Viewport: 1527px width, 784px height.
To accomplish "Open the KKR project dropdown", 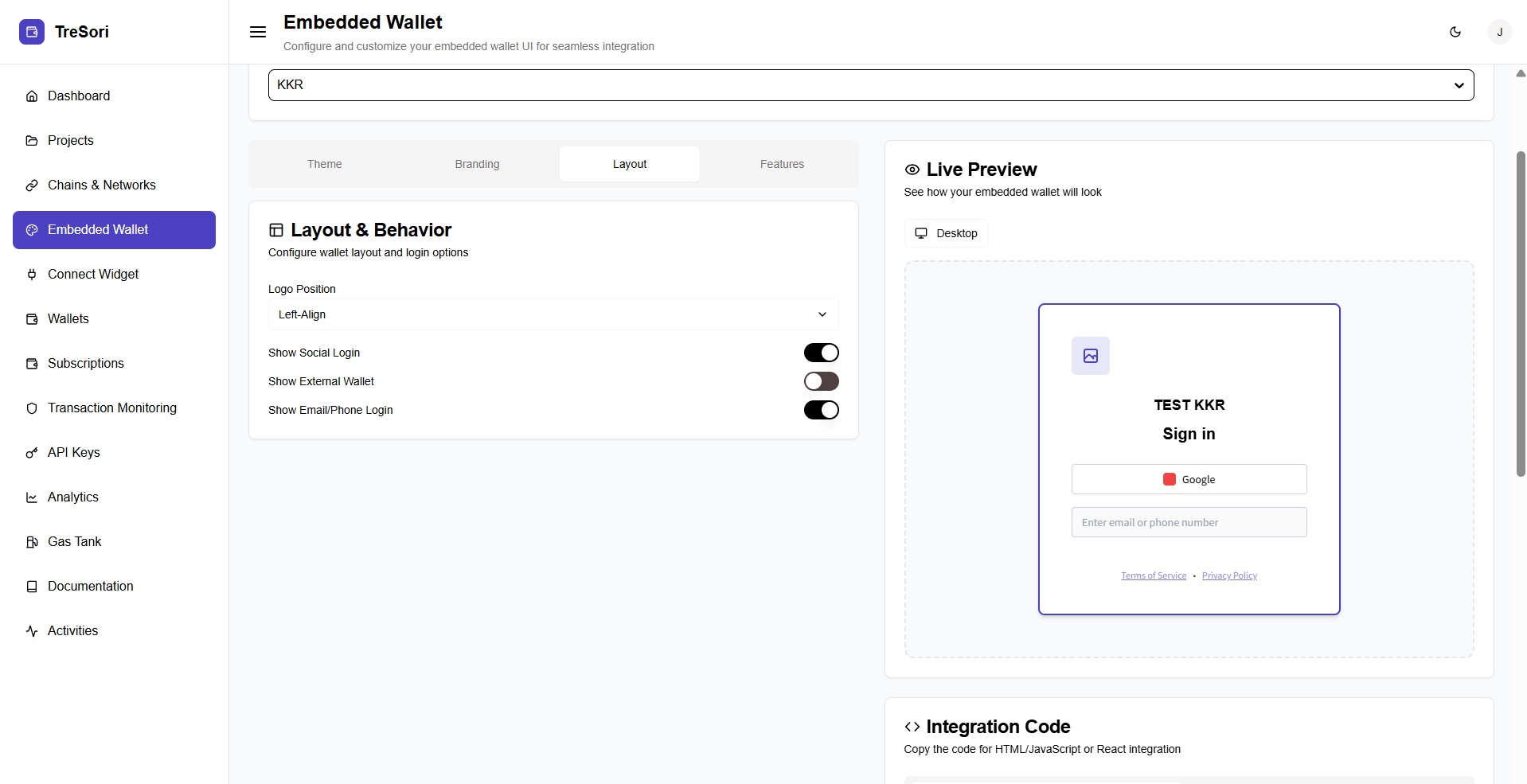I will [x=870, y=85].
